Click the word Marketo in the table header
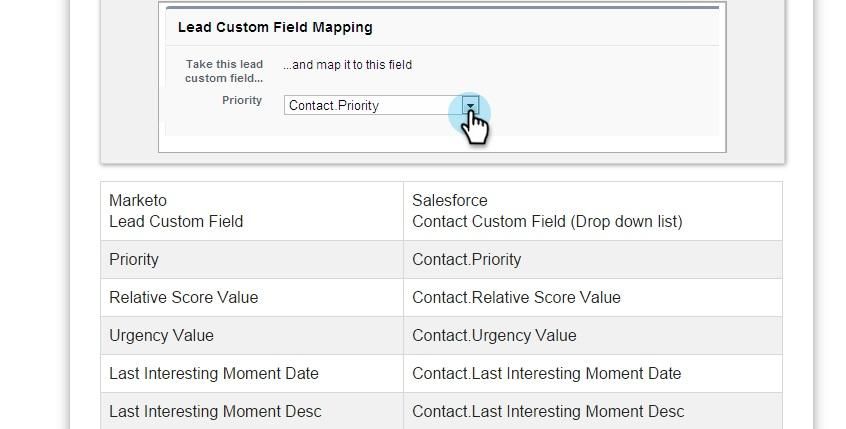 138,200
